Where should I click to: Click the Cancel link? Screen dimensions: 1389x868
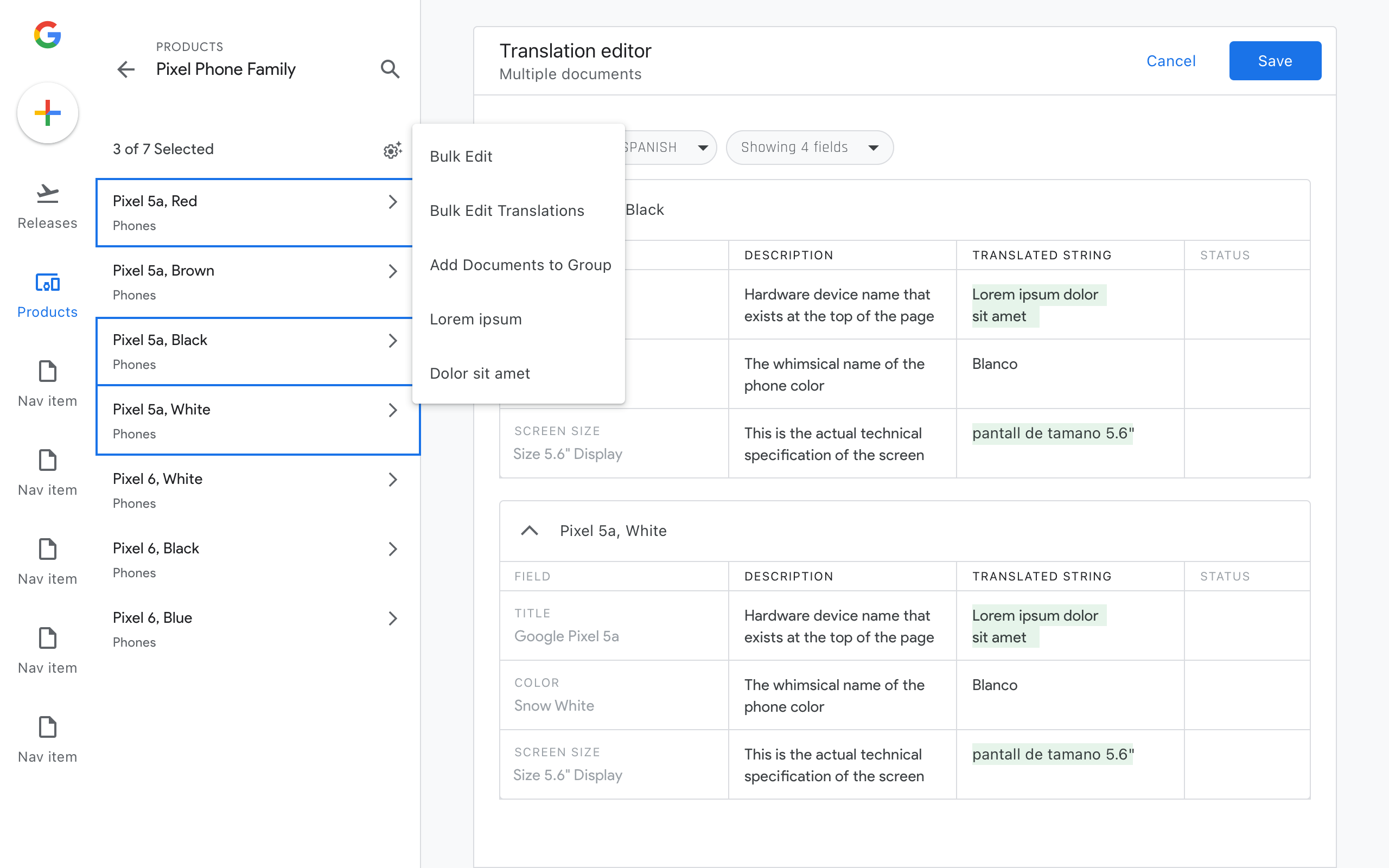coord(1171,61)
